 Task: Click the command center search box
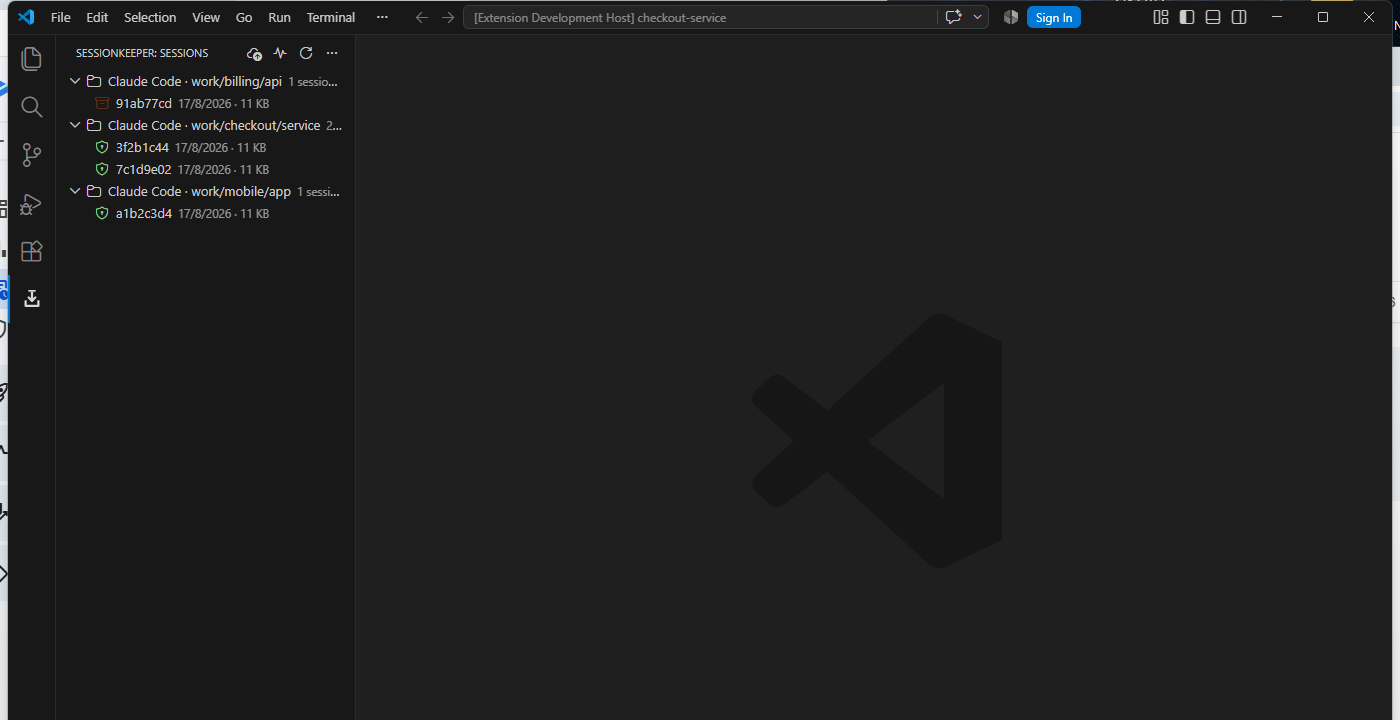point(699,17)
